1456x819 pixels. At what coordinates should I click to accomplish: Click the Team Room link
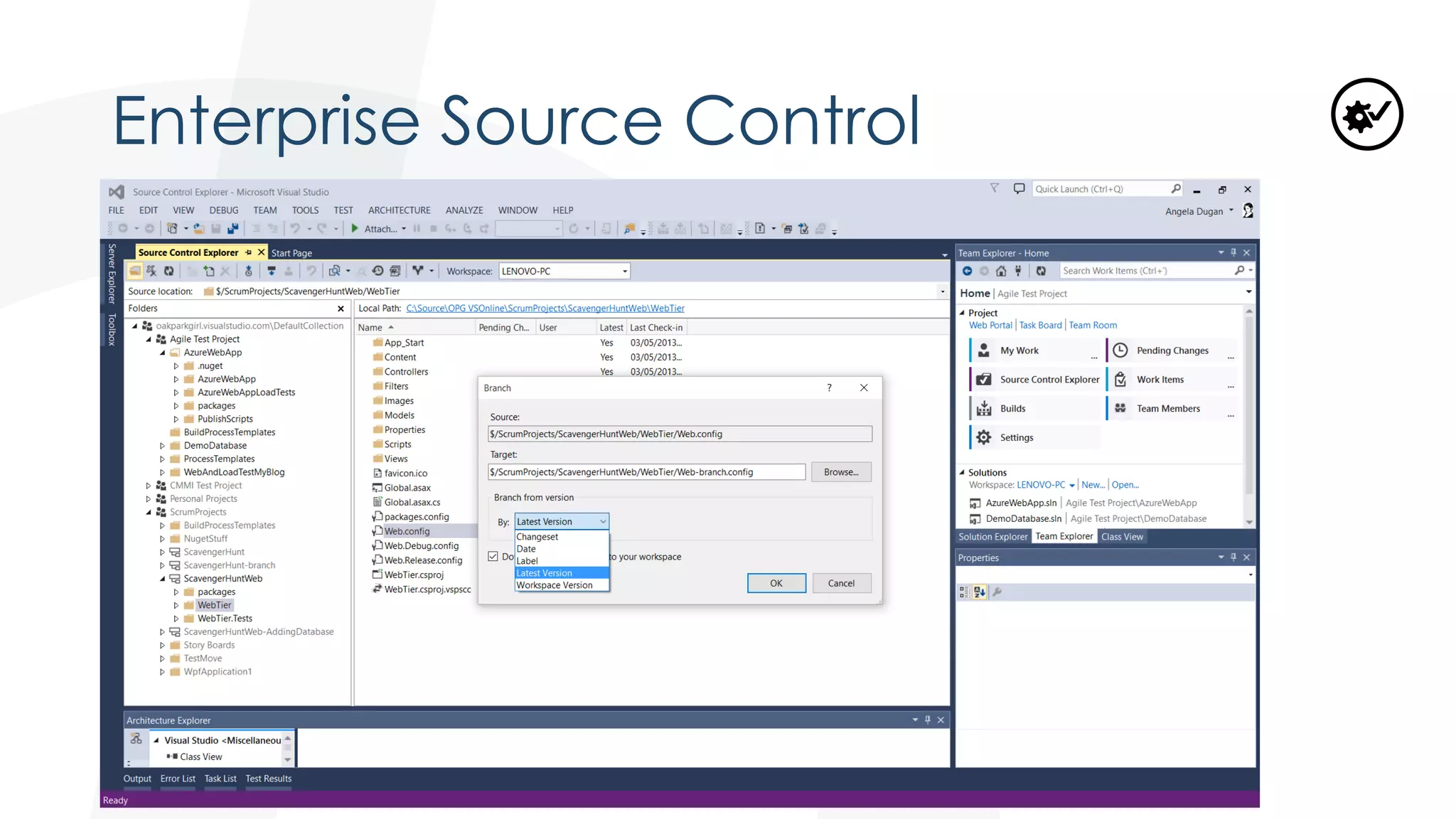coord(1093,325)
